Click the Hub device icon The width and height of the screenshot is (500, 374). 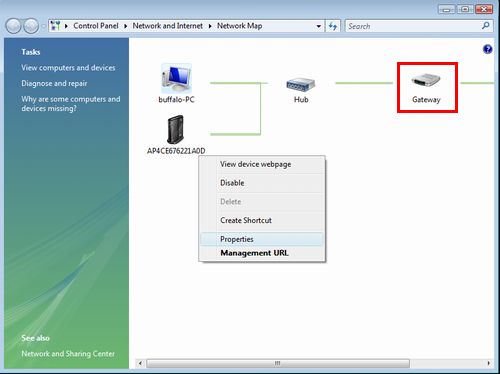(301, 84)
